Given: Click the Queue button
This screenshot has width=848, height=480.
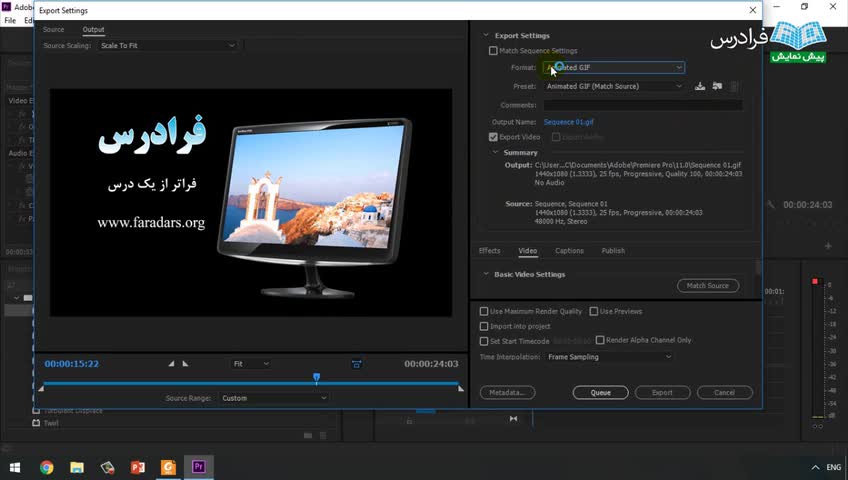Looking at the screenshot, I should (600, 392).
